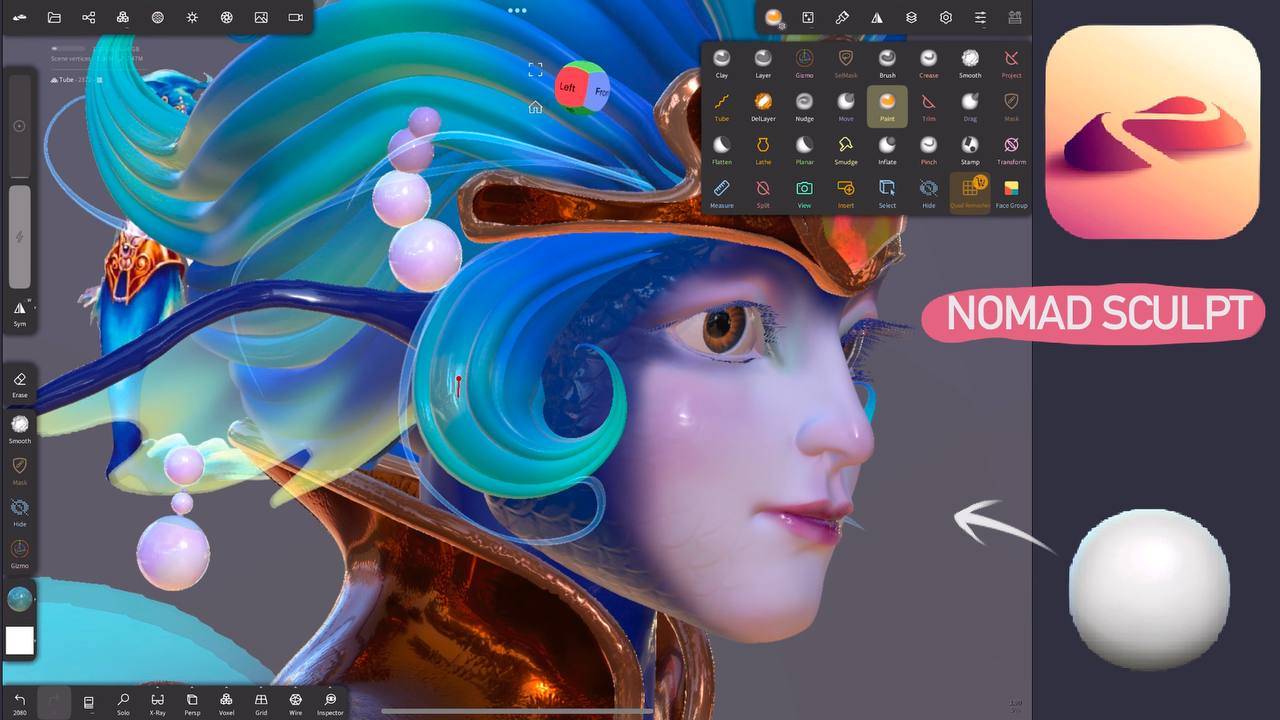The height and width of the screenshot is (720, 1280).
Task: Pick the Nudge tool
Action: click(804, 106)
